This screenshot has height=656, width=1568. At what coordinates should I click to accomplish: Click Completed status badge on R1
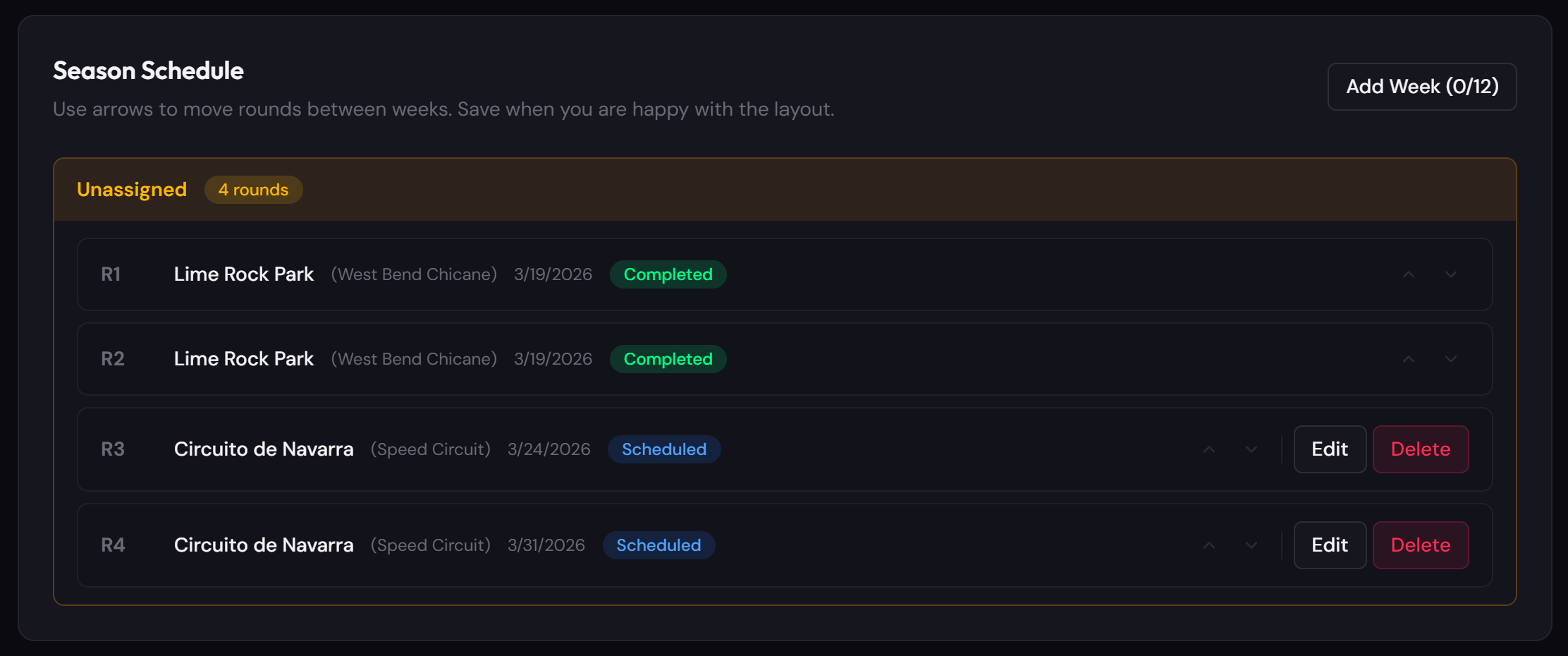click(668, 274)
